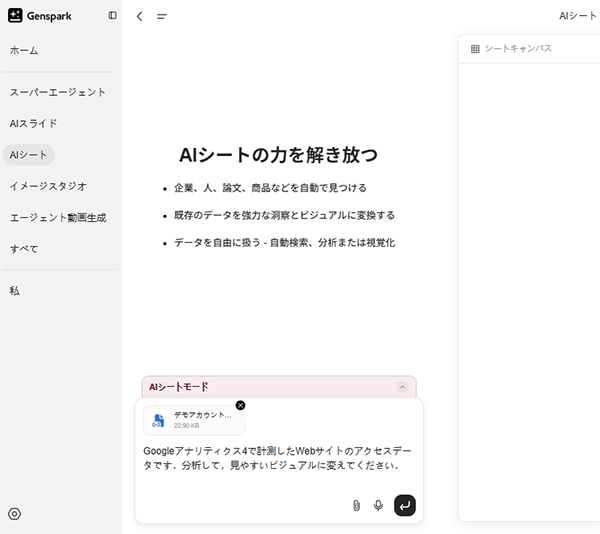The height and width of the screenshot is (534, 600).
Task: Click the Genspark brand name text
Action: (49, 16)
